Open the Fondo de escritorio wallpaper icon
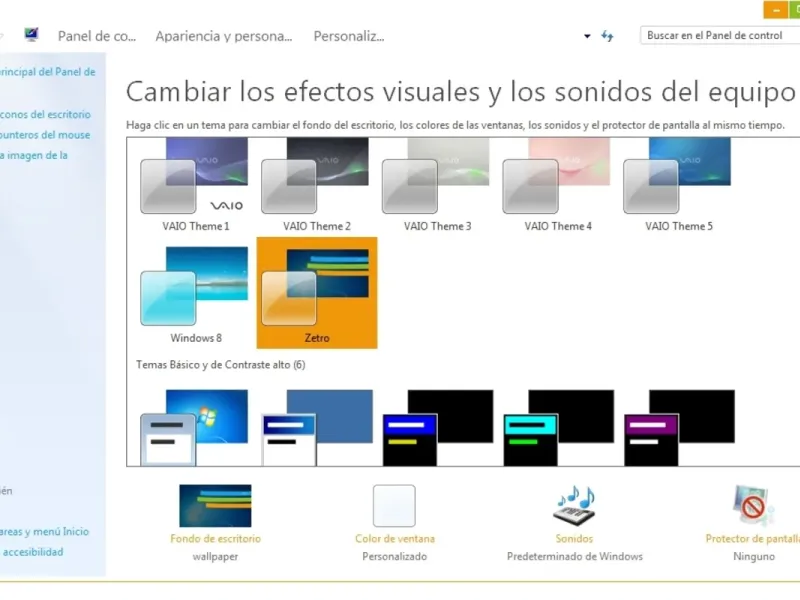This screenshot has width=800, height=600. tap(215, 506)
